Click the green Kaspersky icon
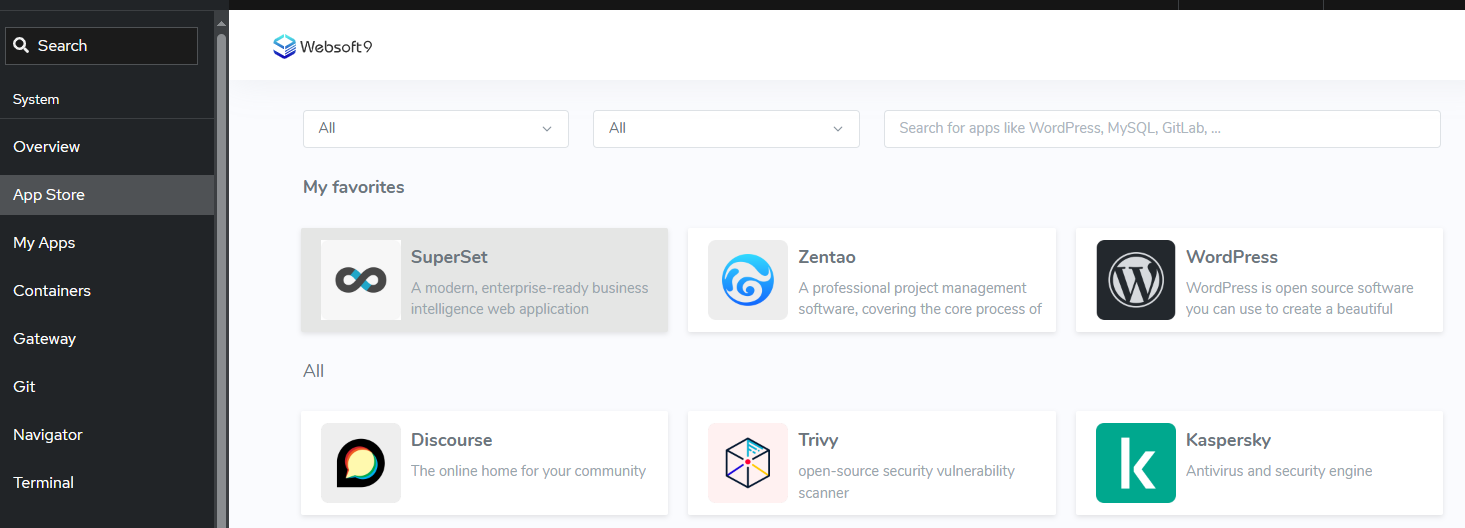1465x528 pixels. point(1135,463)
